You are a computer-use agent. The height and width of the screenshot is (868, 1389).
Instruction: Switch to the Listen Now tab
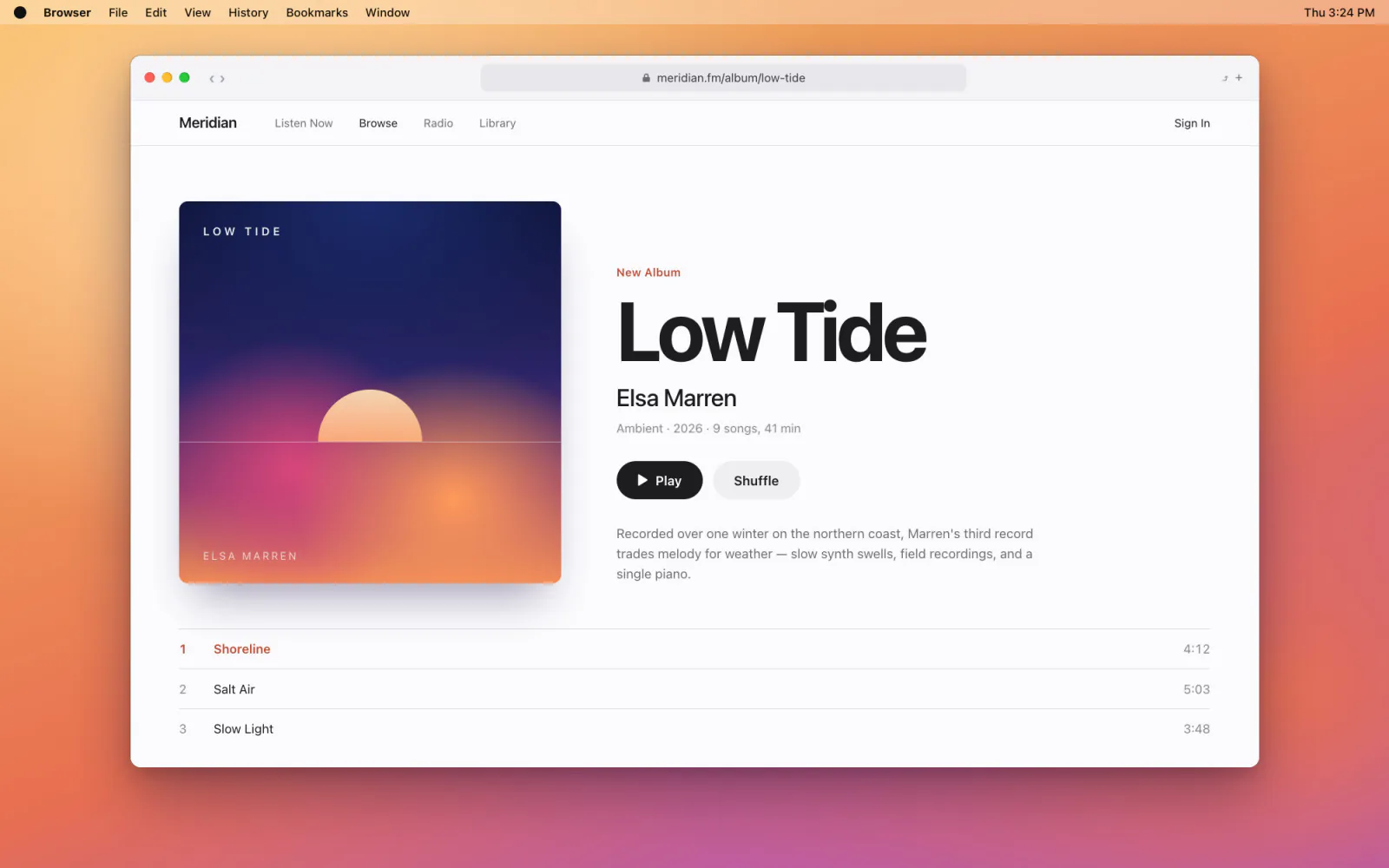pyautogui.click(x=304, y=123)
